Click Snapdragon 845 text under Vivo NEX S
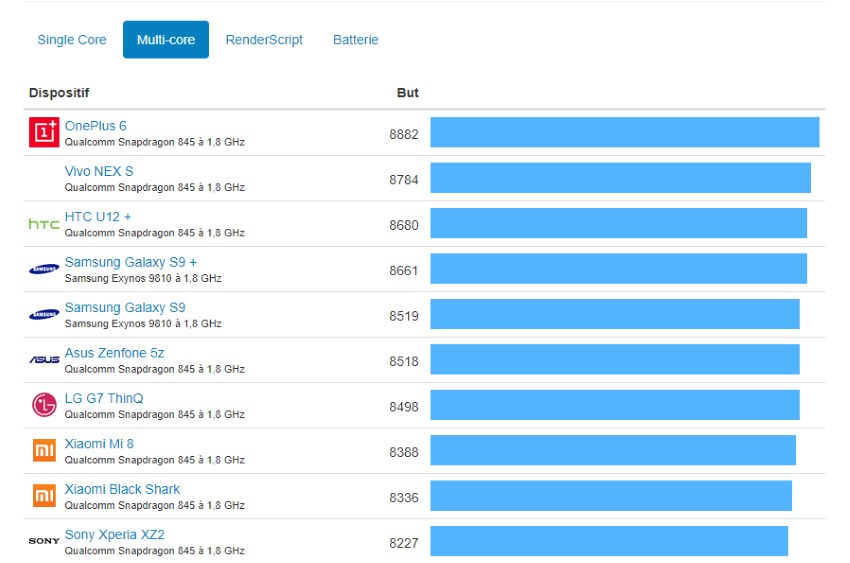Screen dimensions: 850x563 coord(156,187)
